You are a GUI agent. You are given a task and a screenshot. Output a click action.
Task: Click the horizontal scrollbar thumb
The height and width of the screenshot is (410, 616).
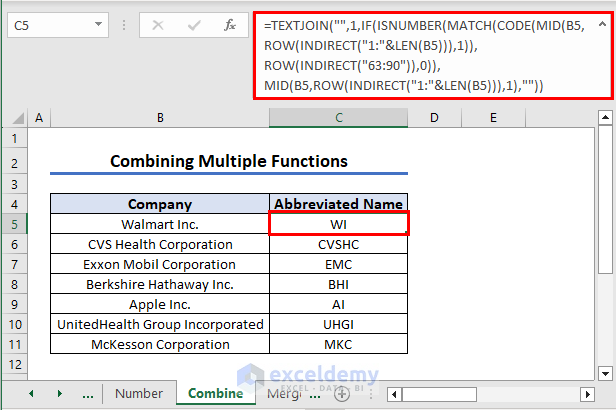(439, 394)
